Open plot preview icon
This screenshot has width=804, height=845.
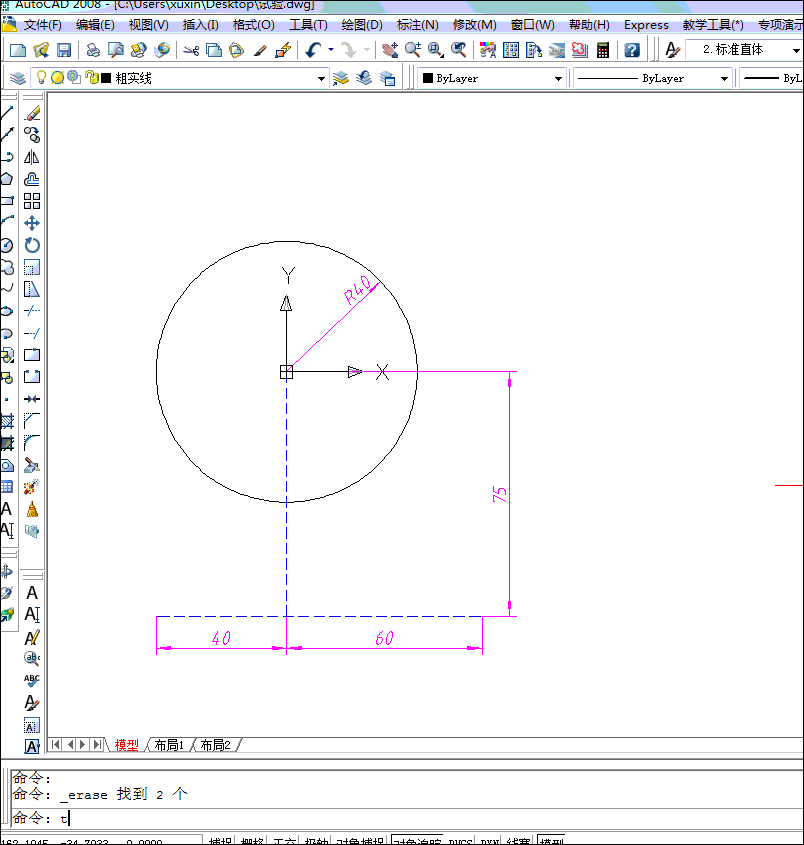[115, 50]
